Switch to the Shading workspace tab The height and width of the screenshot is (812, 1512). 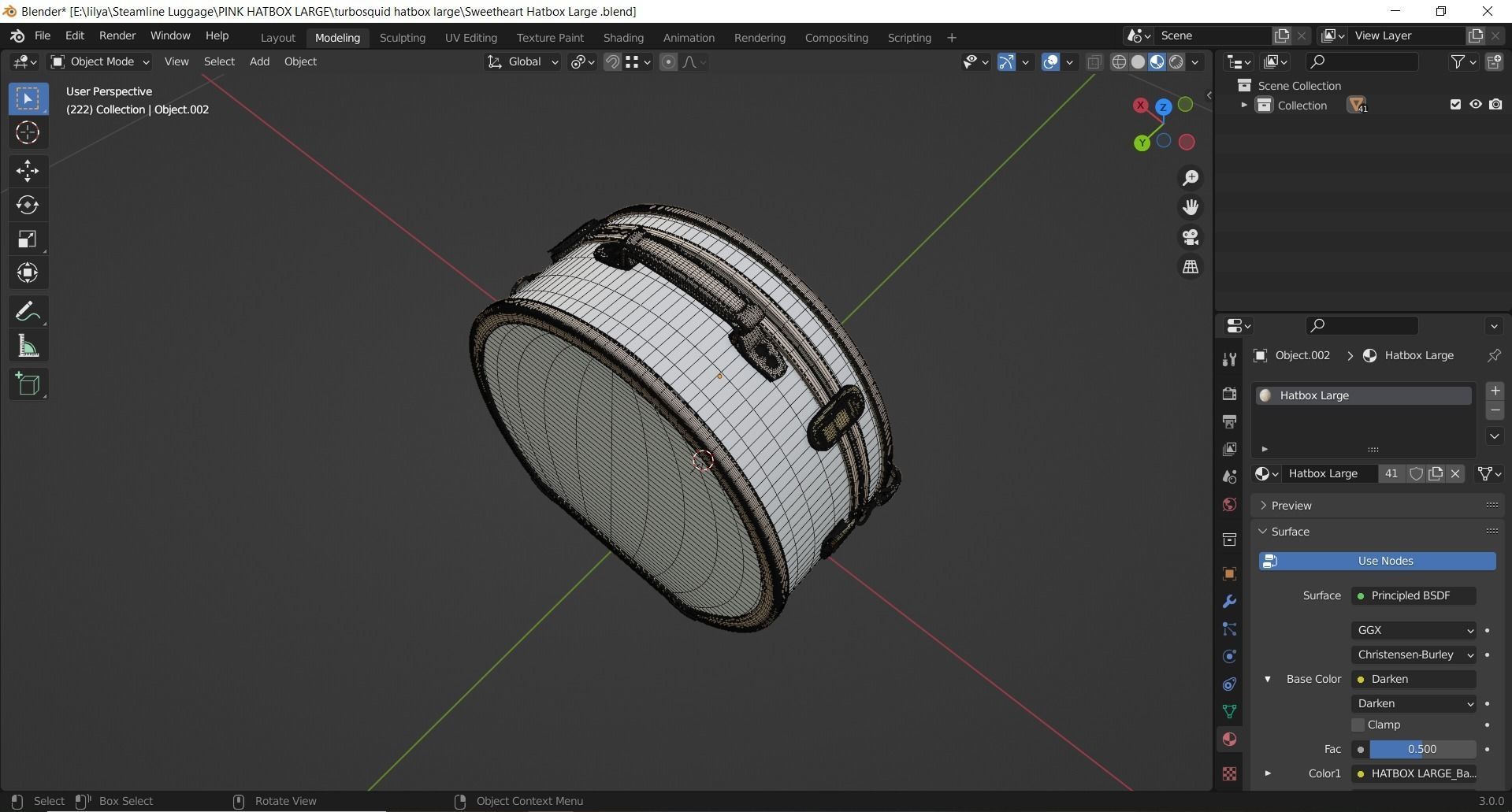[x=623, y=38]
